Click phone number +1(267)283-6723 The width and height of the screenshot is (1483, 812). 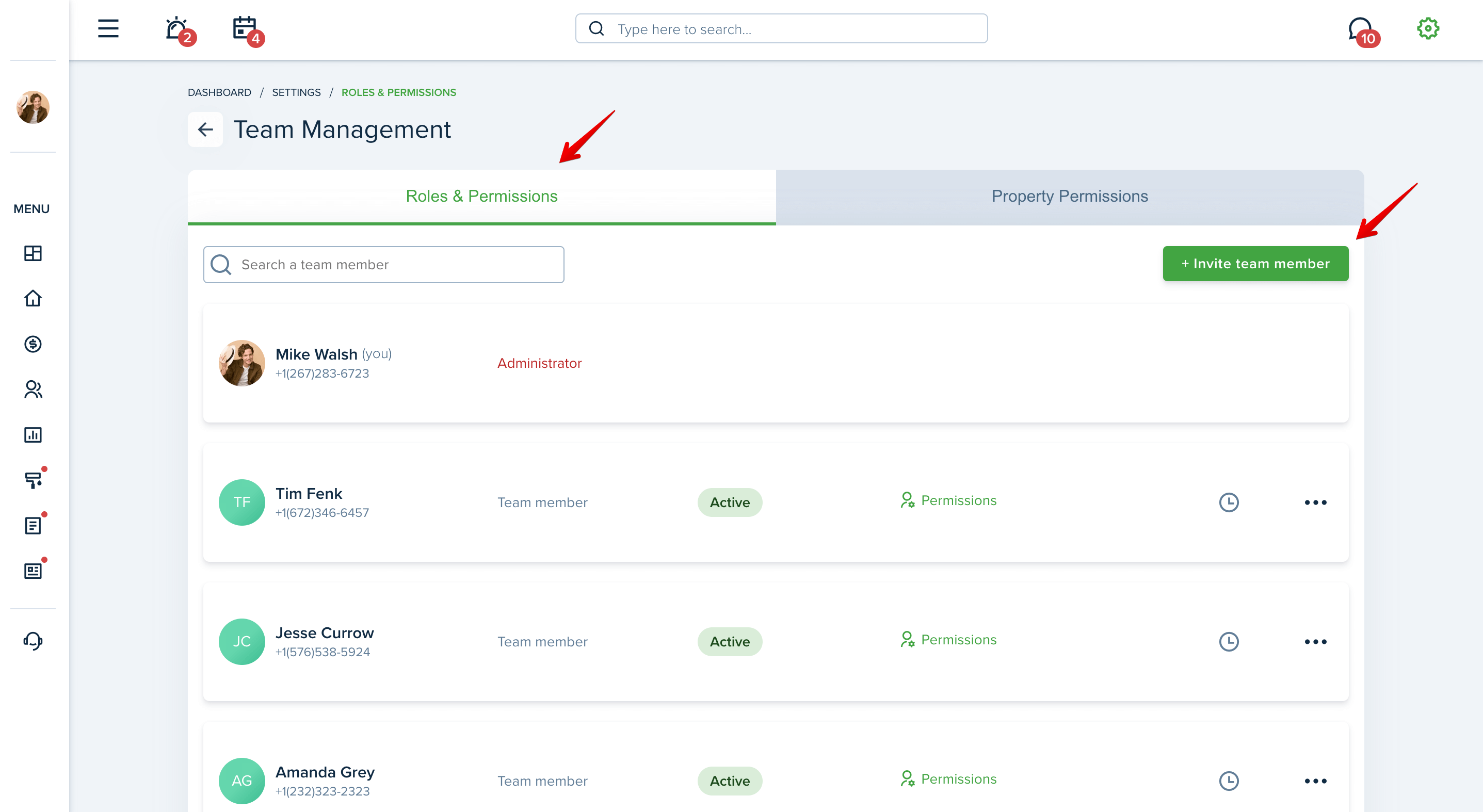[x=323, y=373]
